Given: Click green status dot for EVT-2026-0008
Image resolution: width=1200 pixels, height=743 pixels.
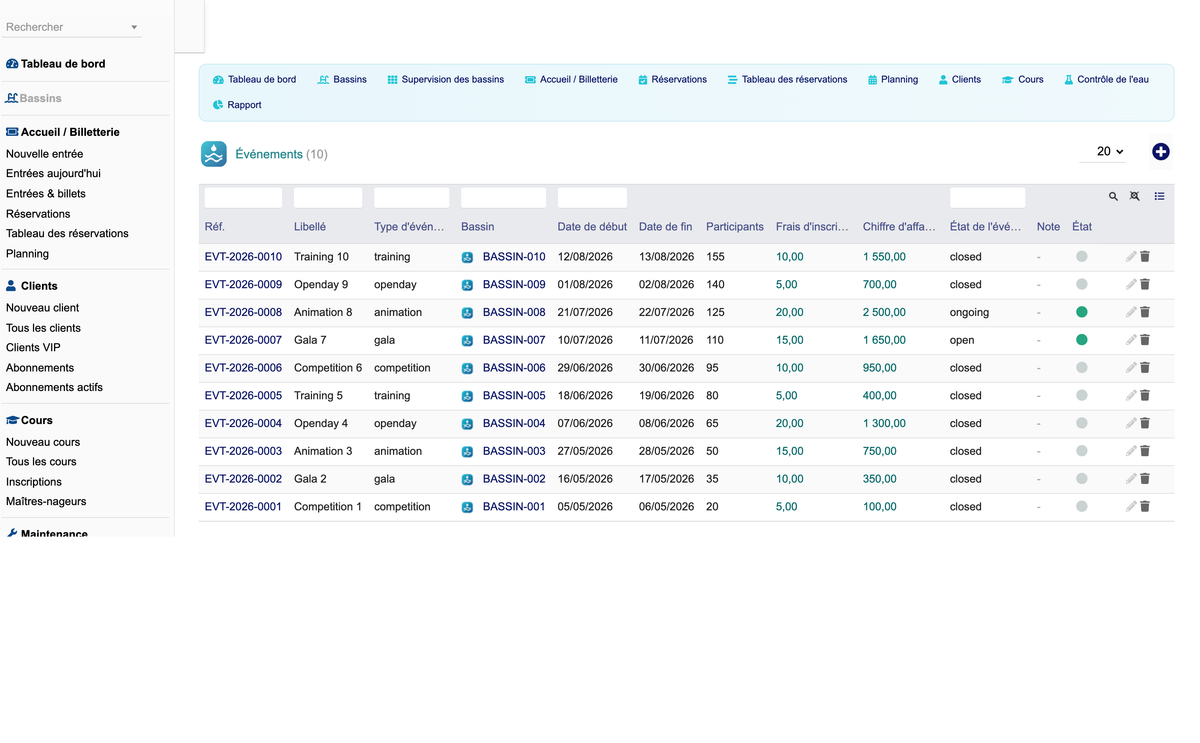Looking at the screenshot, I should (x=1082, y=313).
